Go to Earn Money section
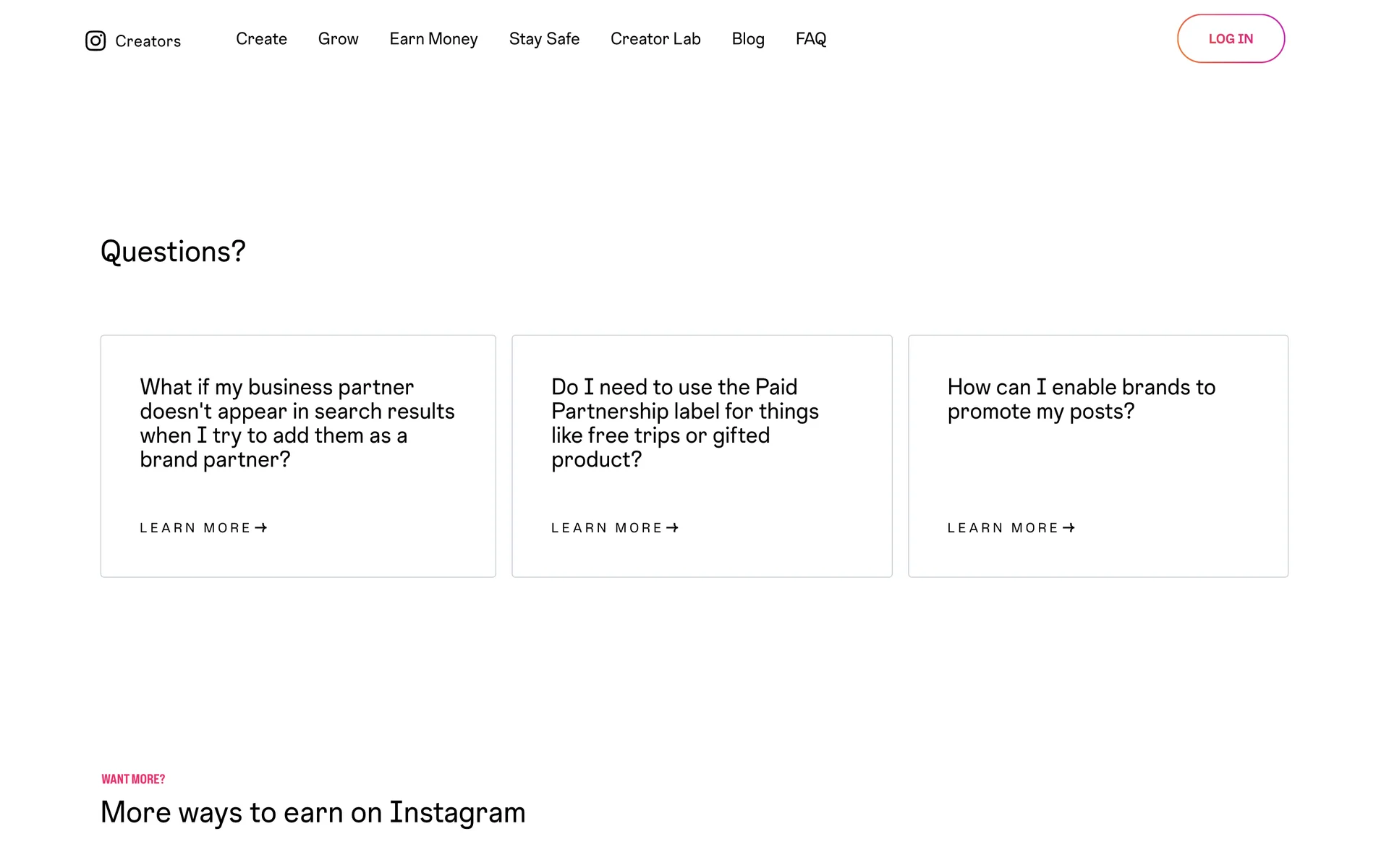The height and width of the screenshot is (868, 1389). click(x=433, y=39)
